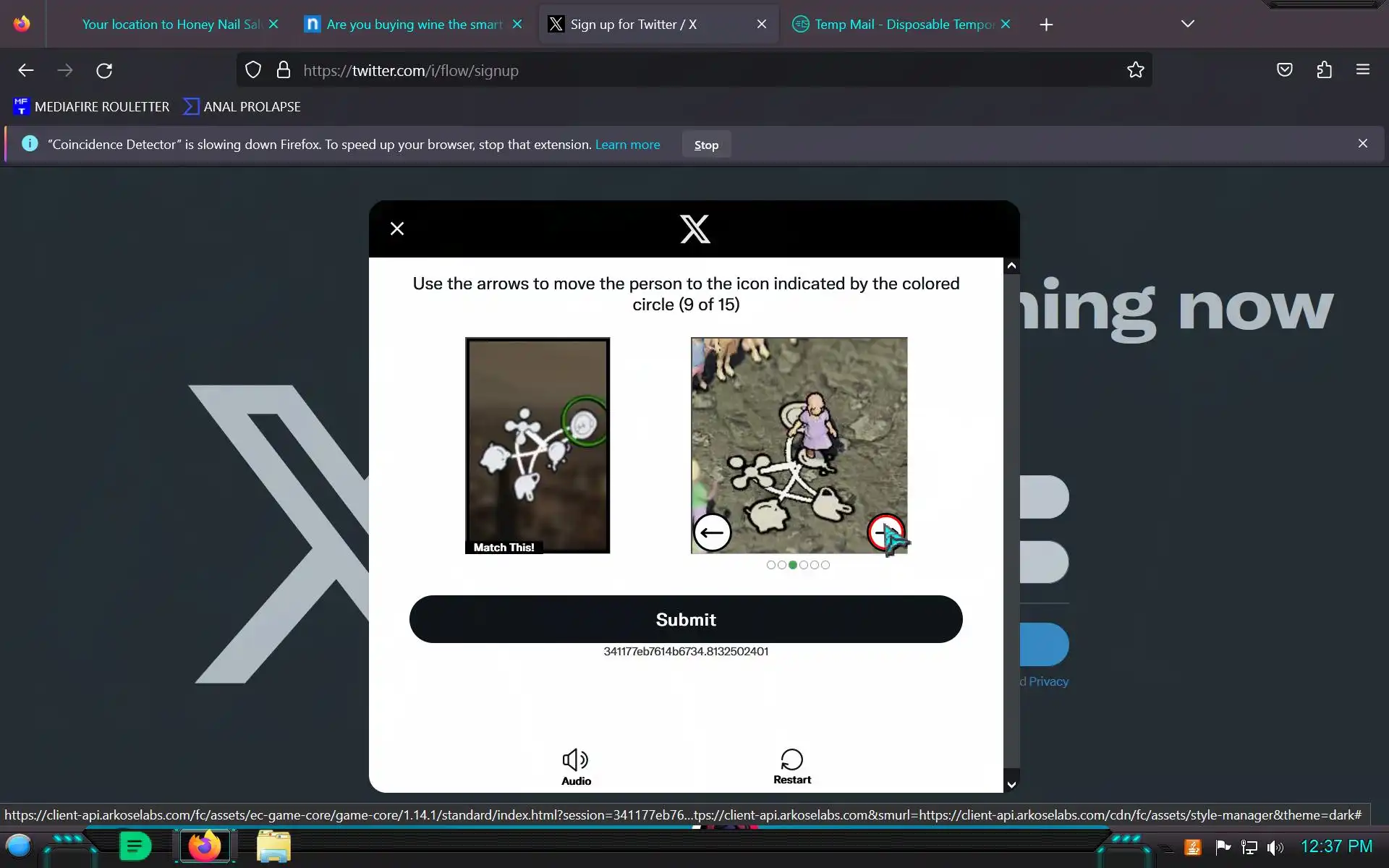Screen dimensions: 1389x868
Task: Open the Audio challenge option
Action: tap(576, 767)
